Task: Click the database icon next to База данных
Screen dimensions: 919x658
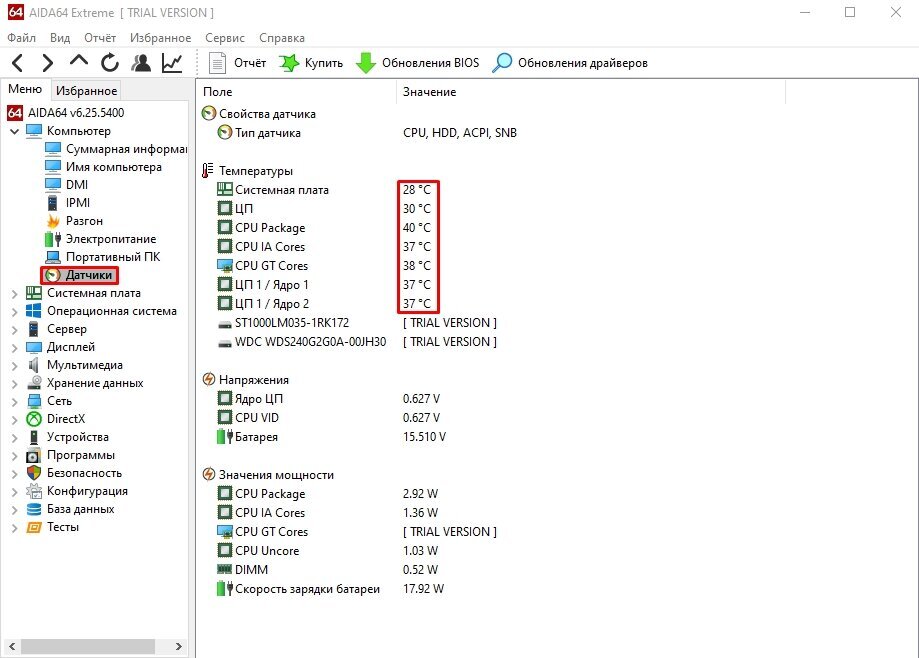Action: coord(34,509)
